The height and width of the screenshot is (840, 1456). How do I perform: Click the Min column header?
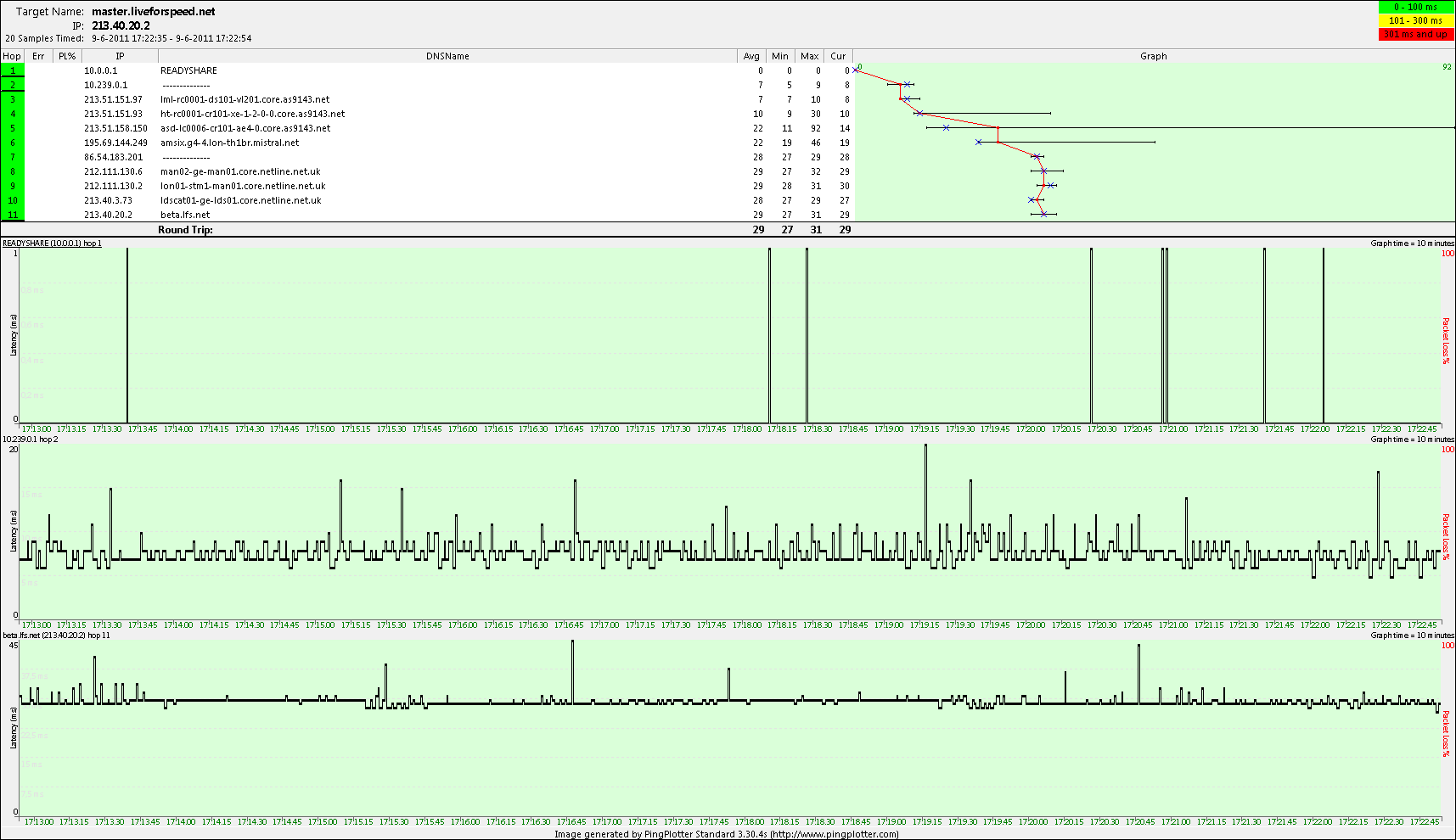(780, 56)
